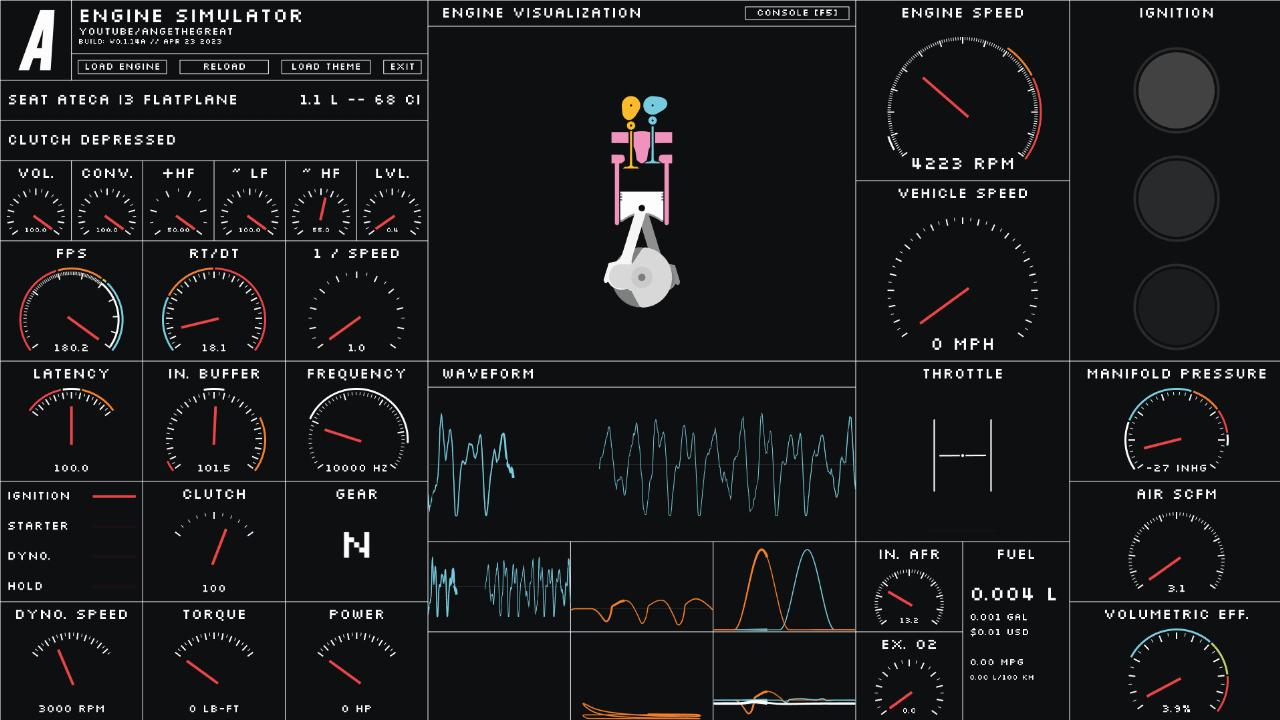Enable the Dyno. indicator
1280x720 pixels.
point(113,556)
